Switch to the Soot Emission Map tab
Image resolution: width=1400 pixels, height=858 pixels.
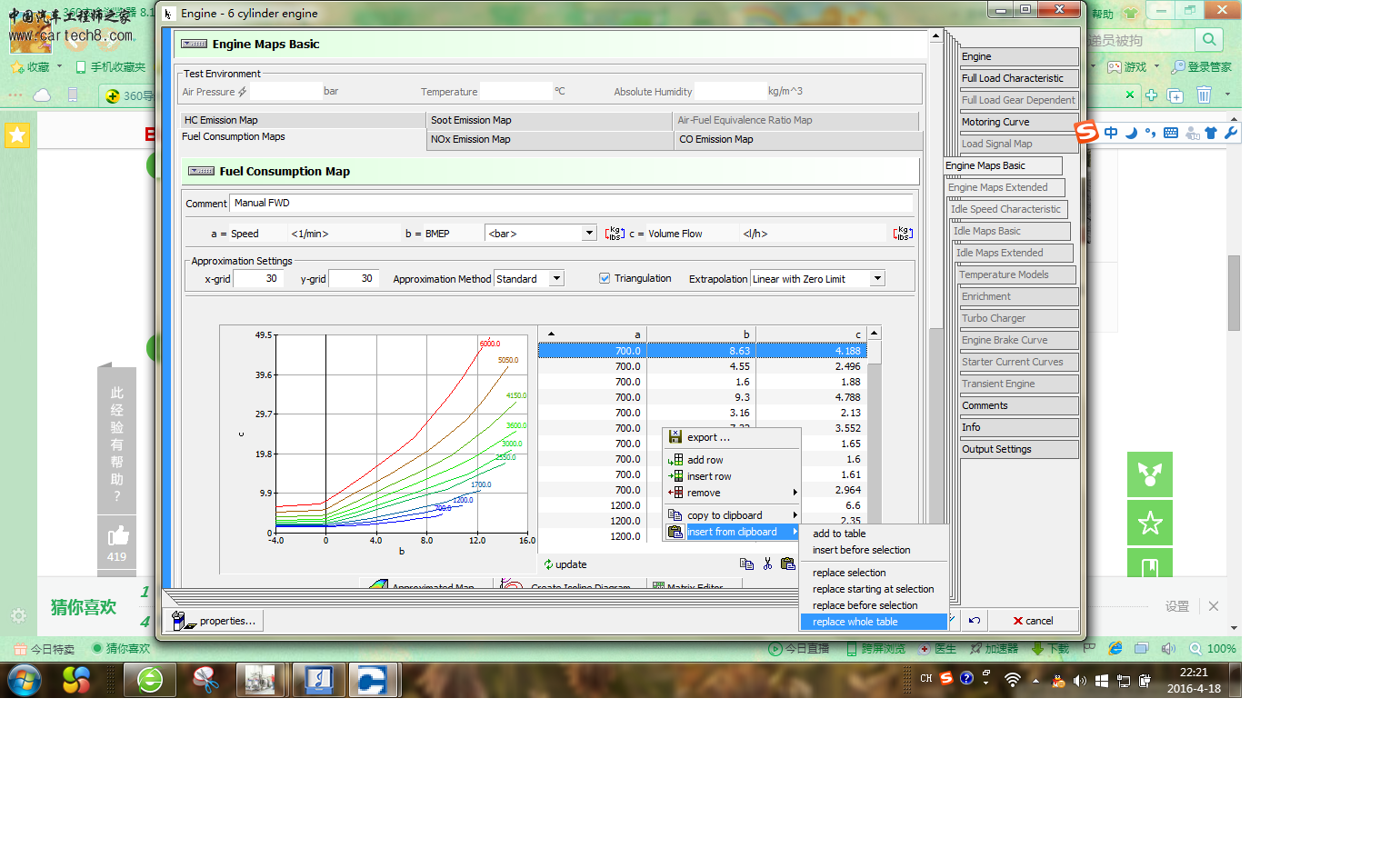pos(549,120)
